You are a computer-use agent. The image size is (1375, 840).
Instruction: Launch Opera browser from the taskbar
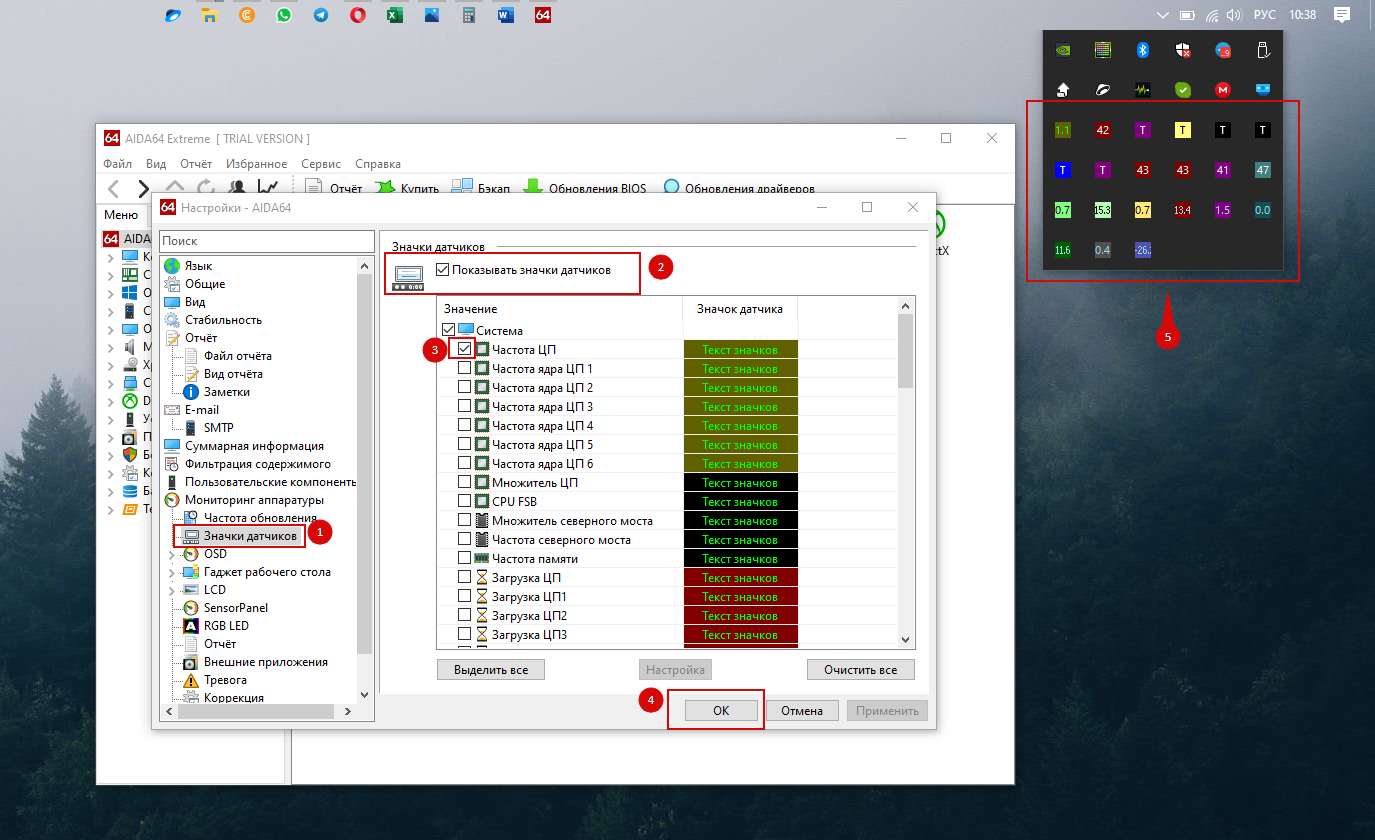coord(358,15)
